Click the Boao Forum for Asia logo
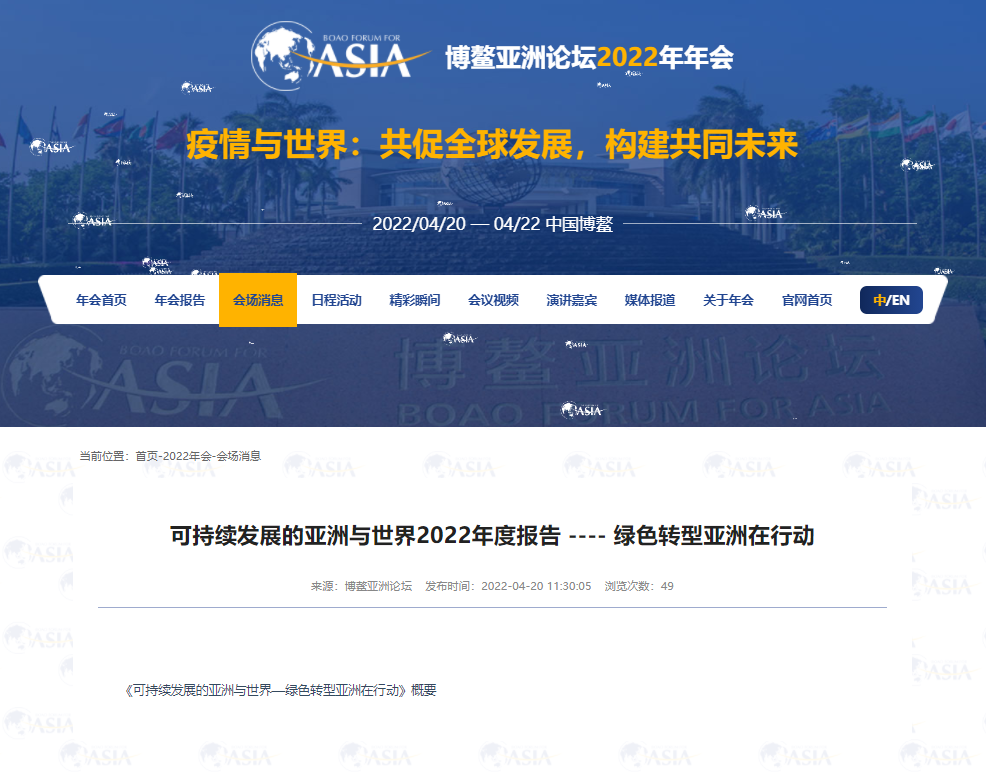The image size is (986, 780). pos(340,57)
